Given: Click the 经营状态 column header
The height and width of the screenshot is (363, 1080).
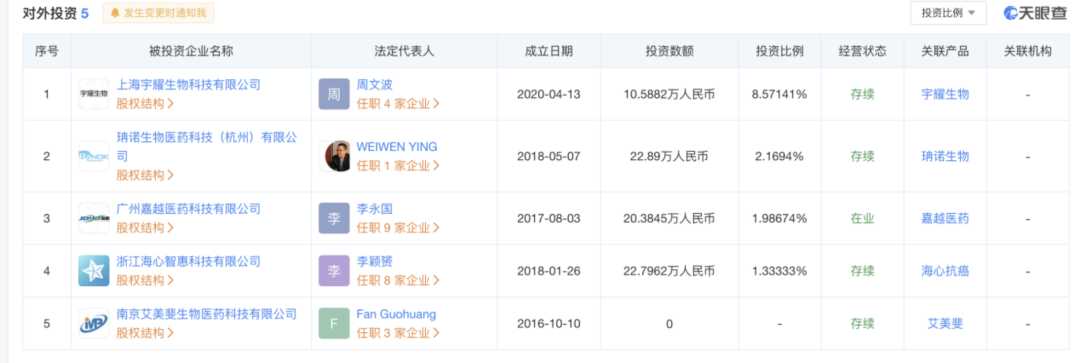Looking at the screenshot, I should point(862,51).
